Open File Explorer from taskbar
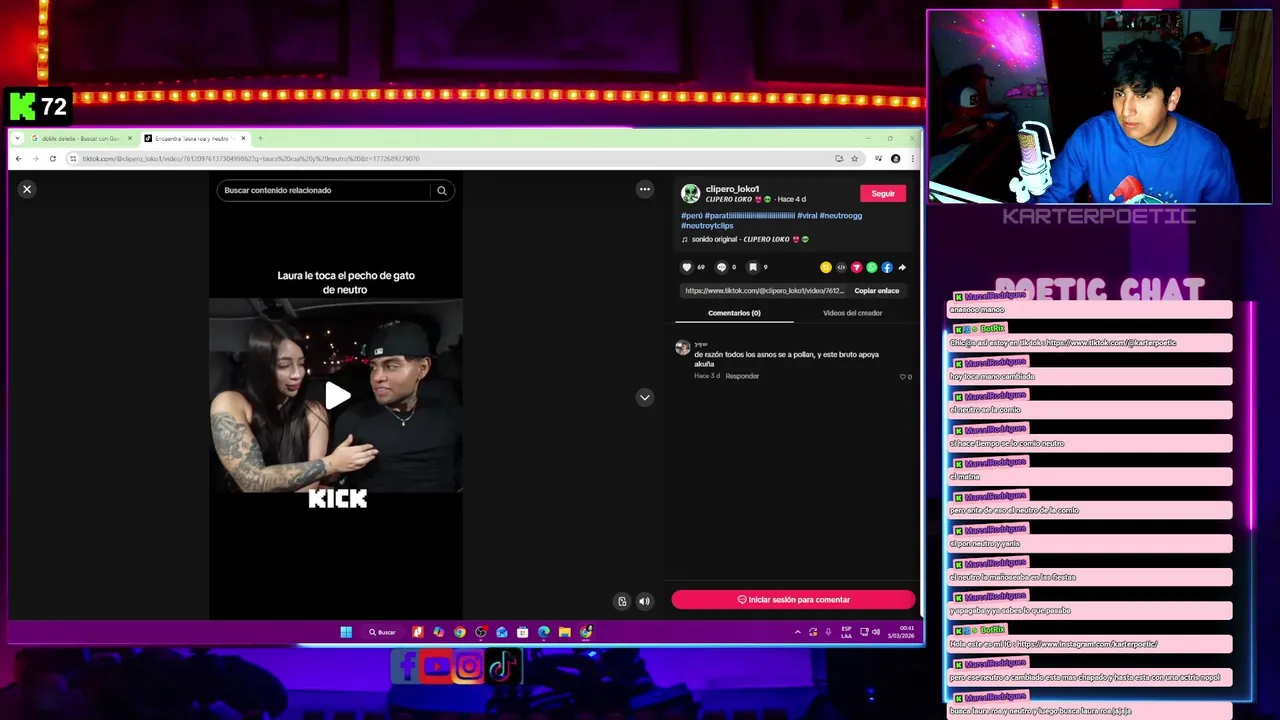This screenshot has width=1280, height=720. (565, 632)
